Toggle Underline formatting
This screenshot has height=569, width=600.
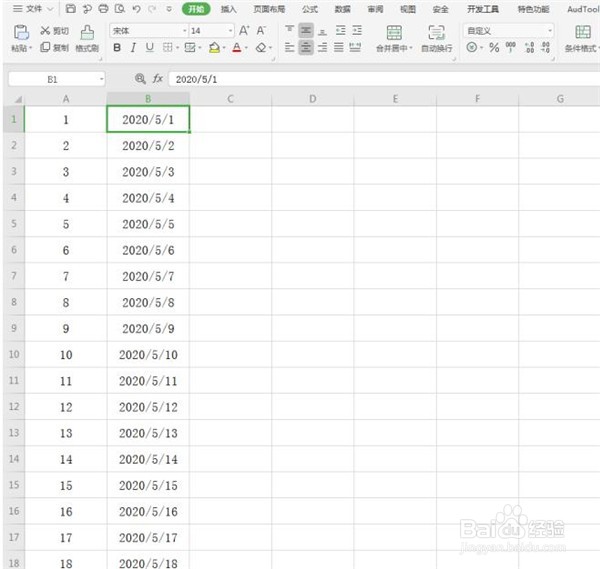150,47
